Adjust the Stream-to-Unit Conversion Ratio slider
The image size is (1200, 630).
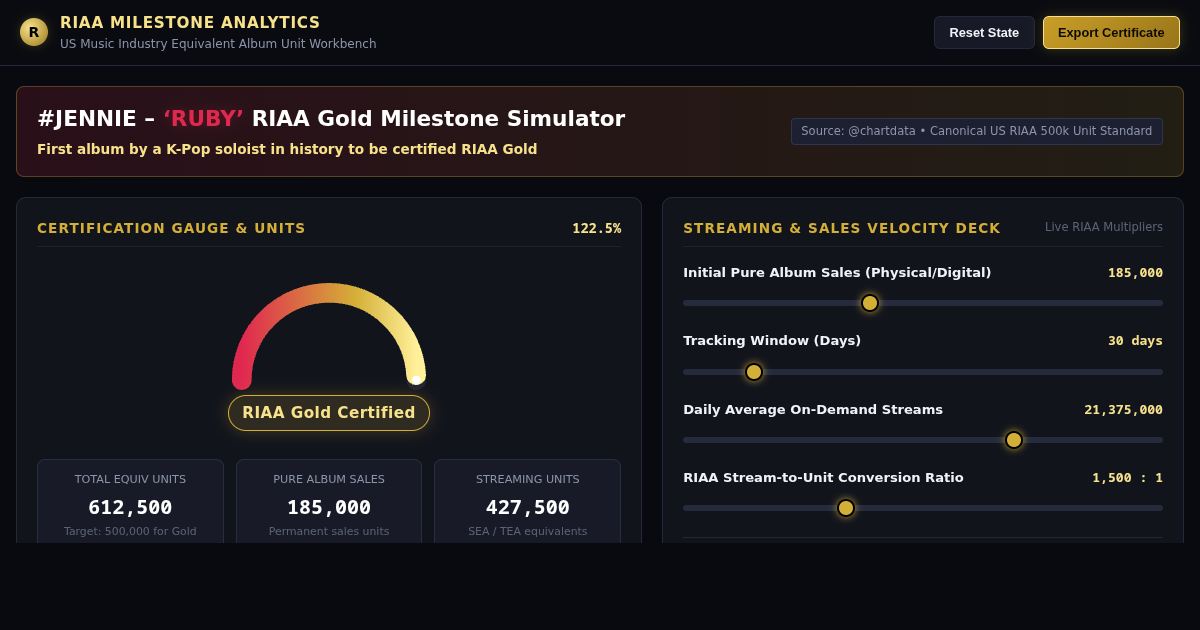[x=923, y=508]
